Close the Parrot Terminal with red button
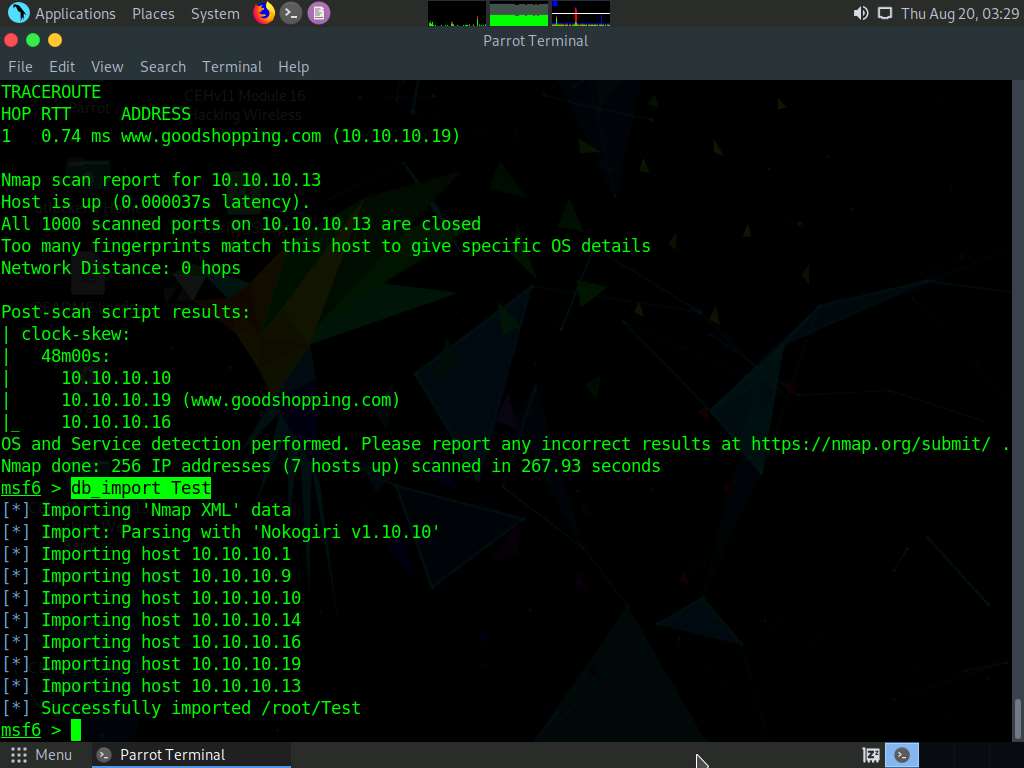Image resolution: width=1024 pixels, height=768 pixels. tap(11, 40)
